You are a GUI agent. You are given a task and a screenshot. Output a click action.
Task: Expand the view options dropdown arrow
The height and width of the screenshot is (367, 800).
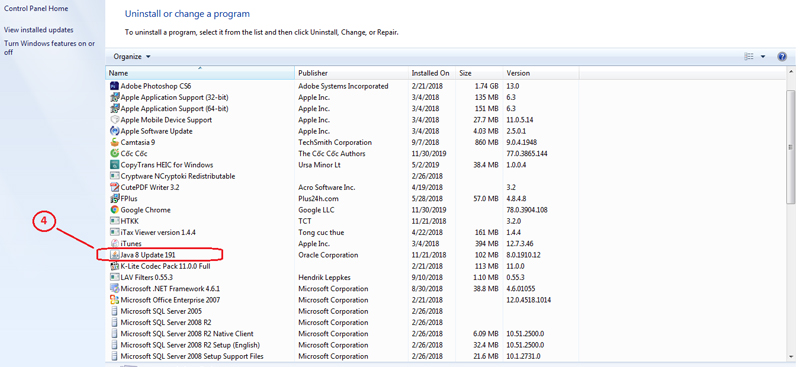click(x=763, y=57)
